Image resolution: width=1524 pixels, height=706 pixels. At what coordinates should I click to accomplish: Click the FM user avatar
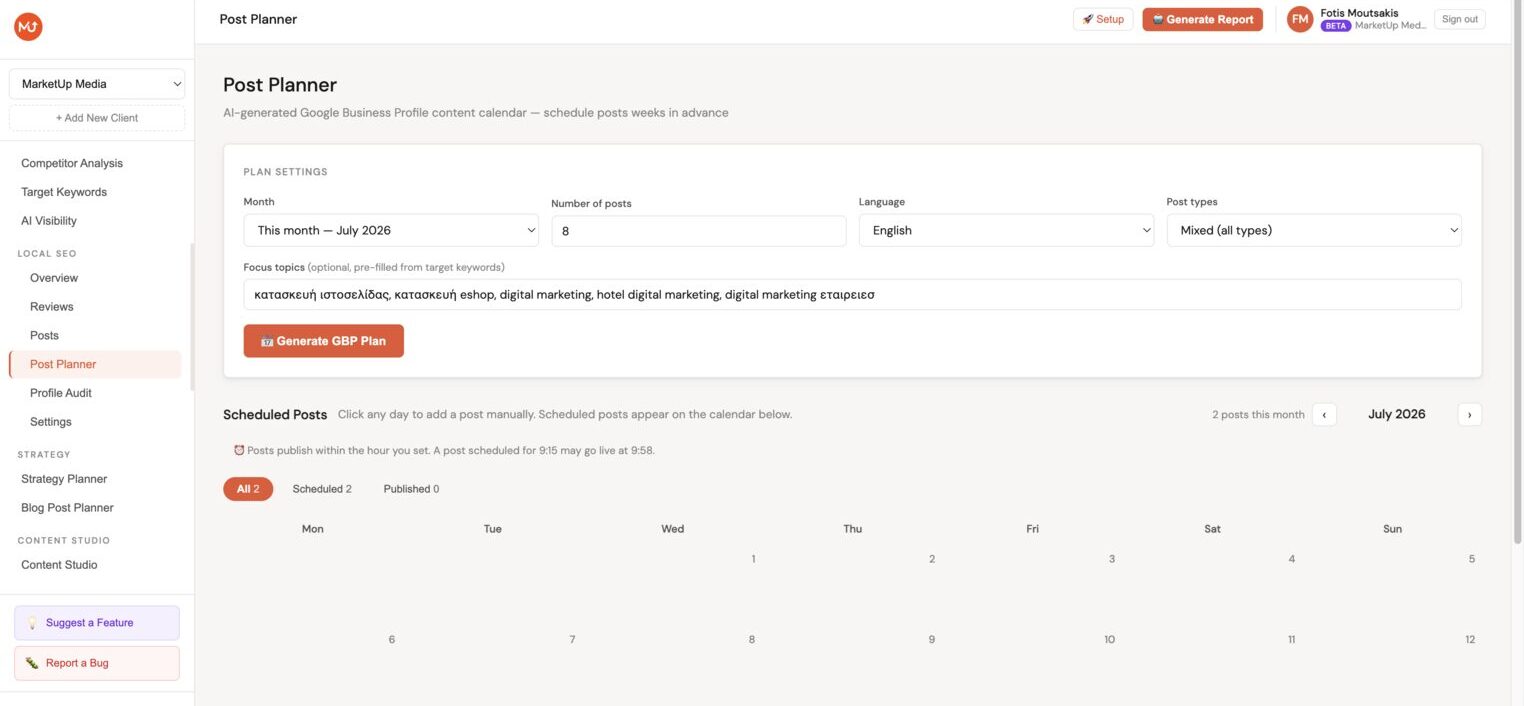click(x=1300, y=19)
